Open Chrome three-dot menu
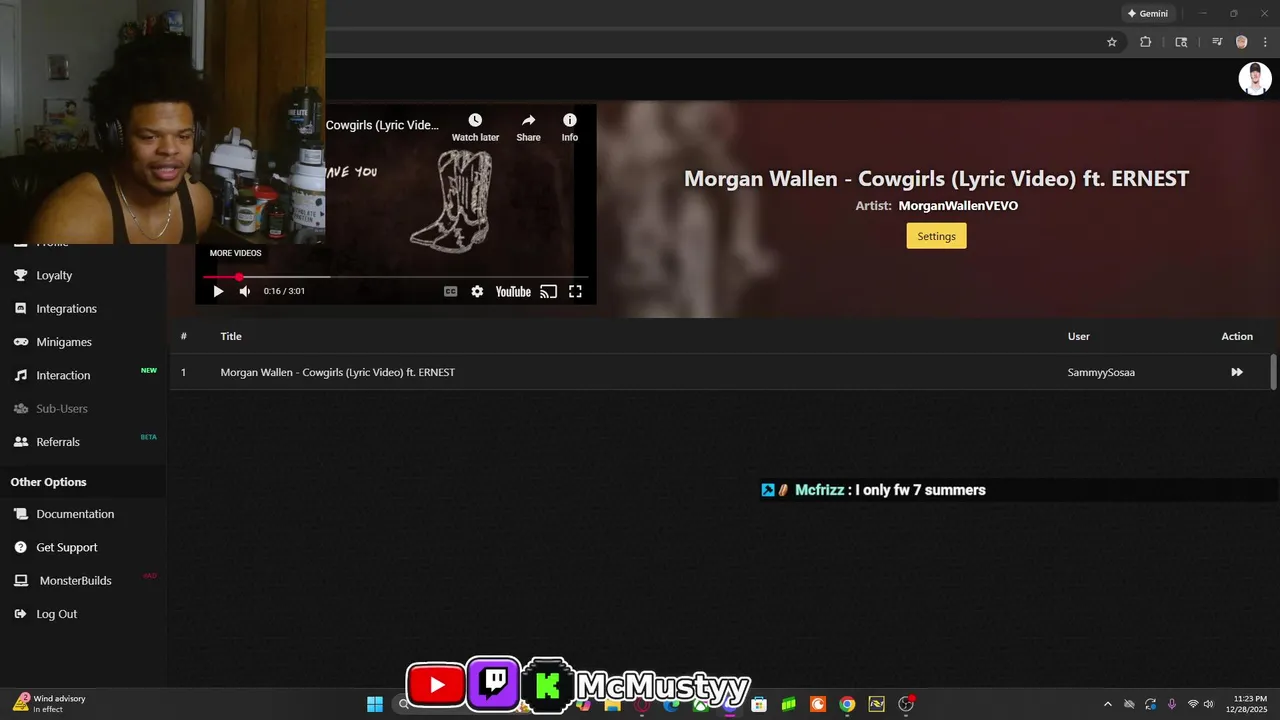 [1265, 42]
